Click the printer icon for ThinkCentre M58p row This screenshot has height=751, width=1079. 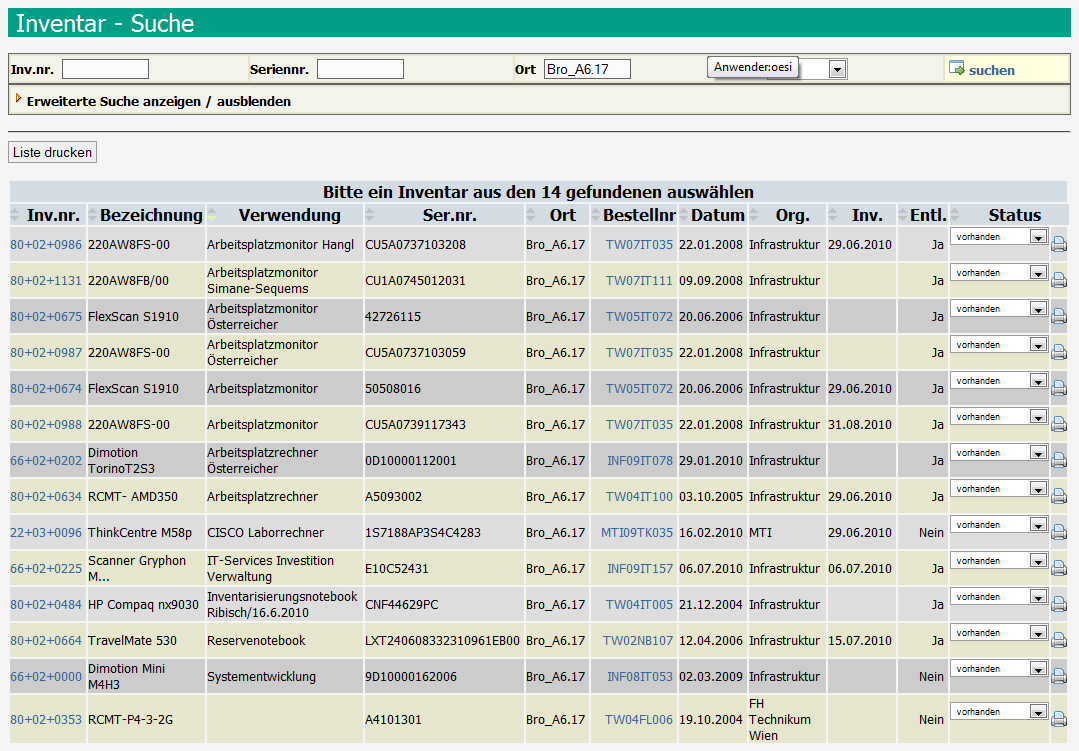coord(1058,533)
